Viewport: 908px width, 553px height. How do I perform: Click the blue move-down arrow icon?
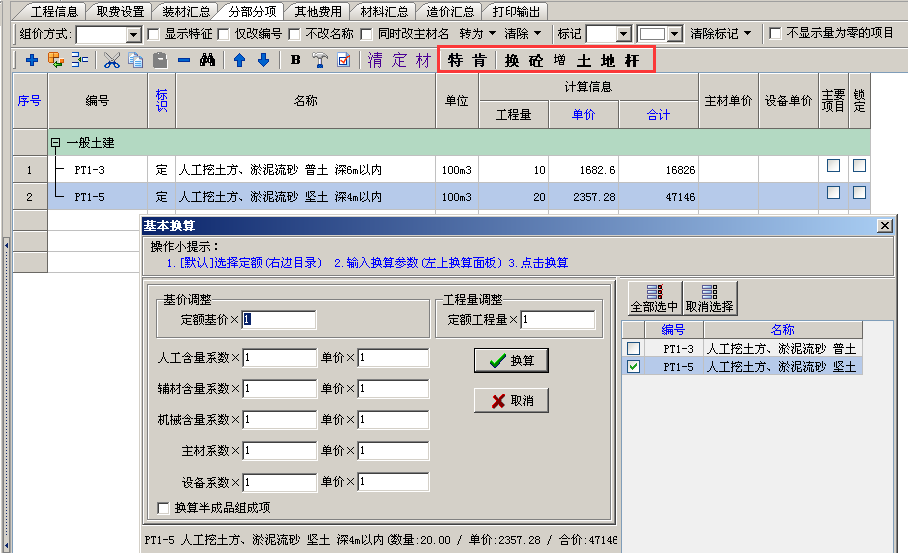263,60
